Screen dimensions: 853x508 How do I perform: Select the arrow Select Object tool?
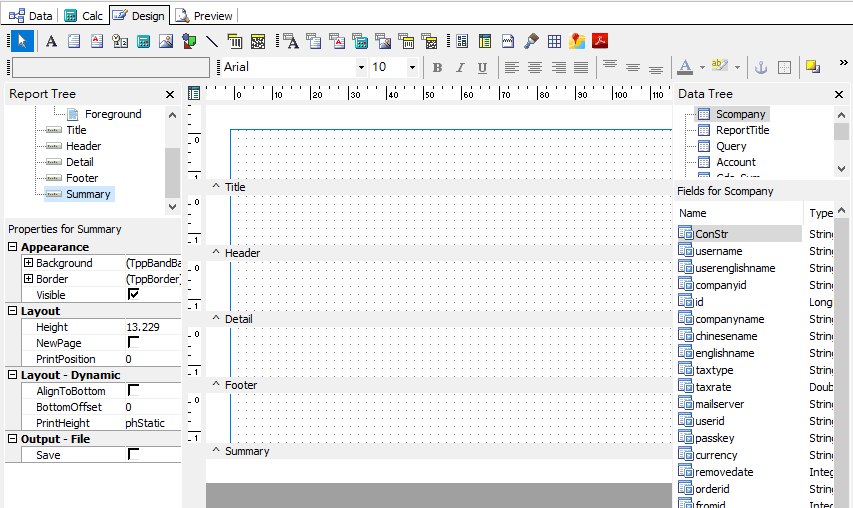point(22,41)
